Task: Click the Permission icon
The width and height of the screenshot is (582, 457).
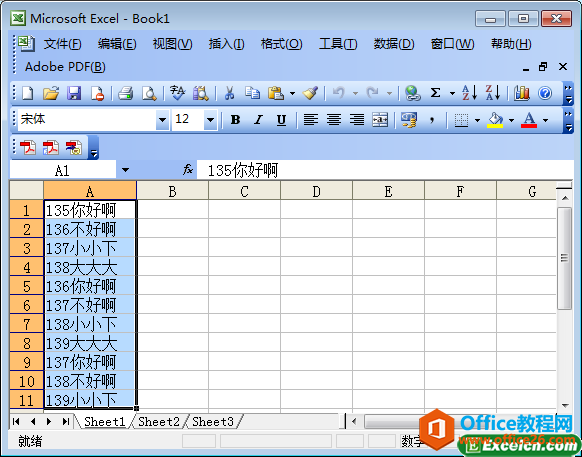Action: click(97, 93)
